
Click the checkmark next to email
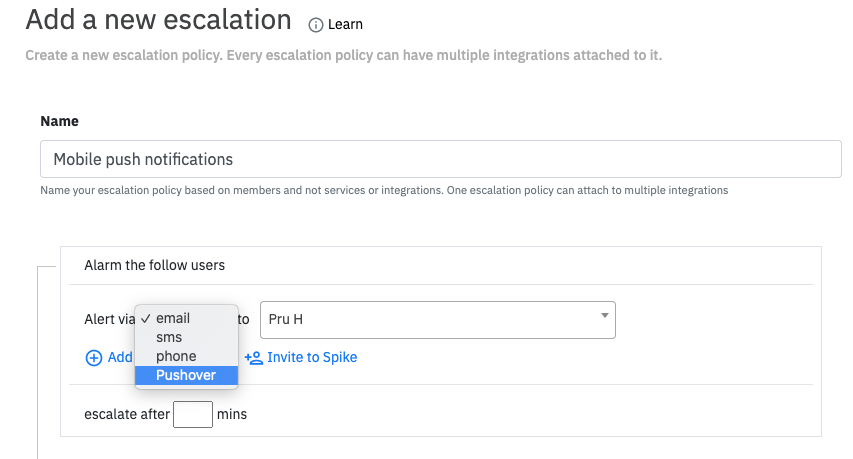pos(146,318)
